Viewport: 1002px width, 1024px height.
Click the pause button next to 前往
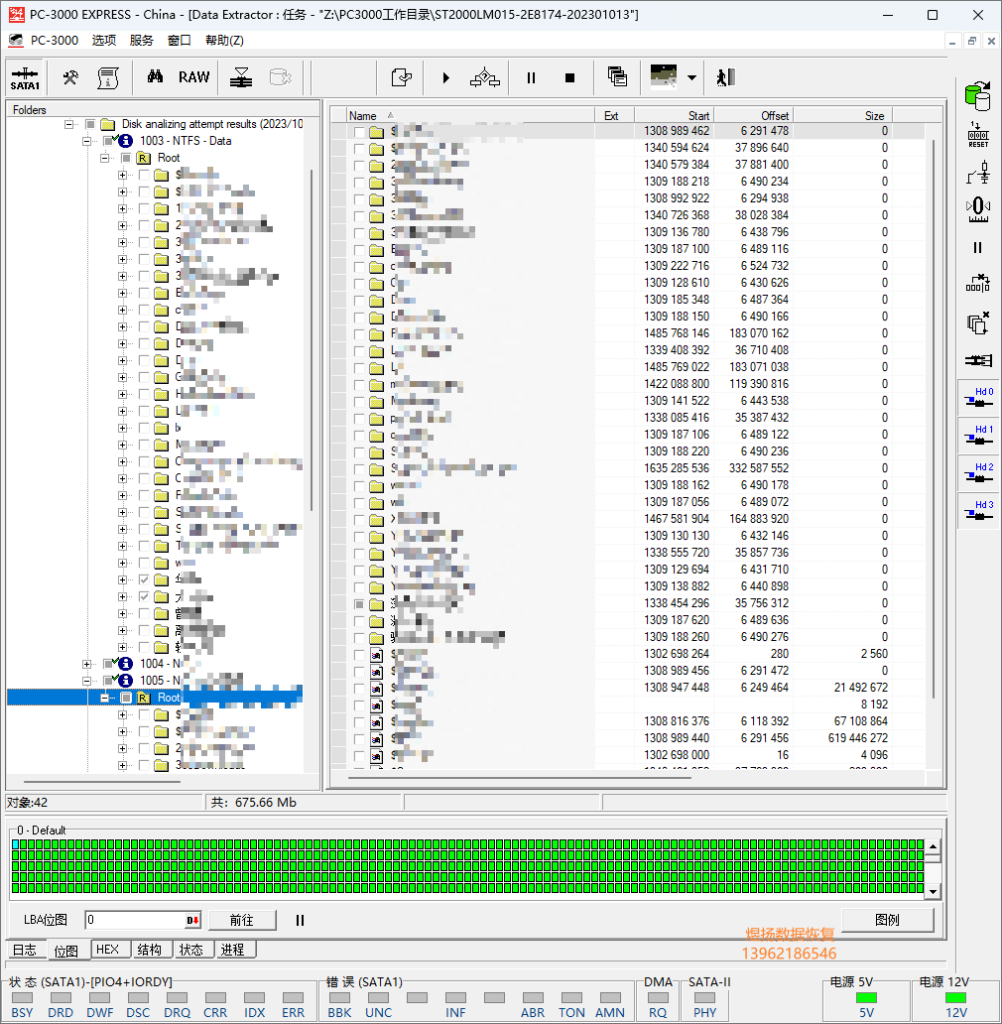point(300,920)
